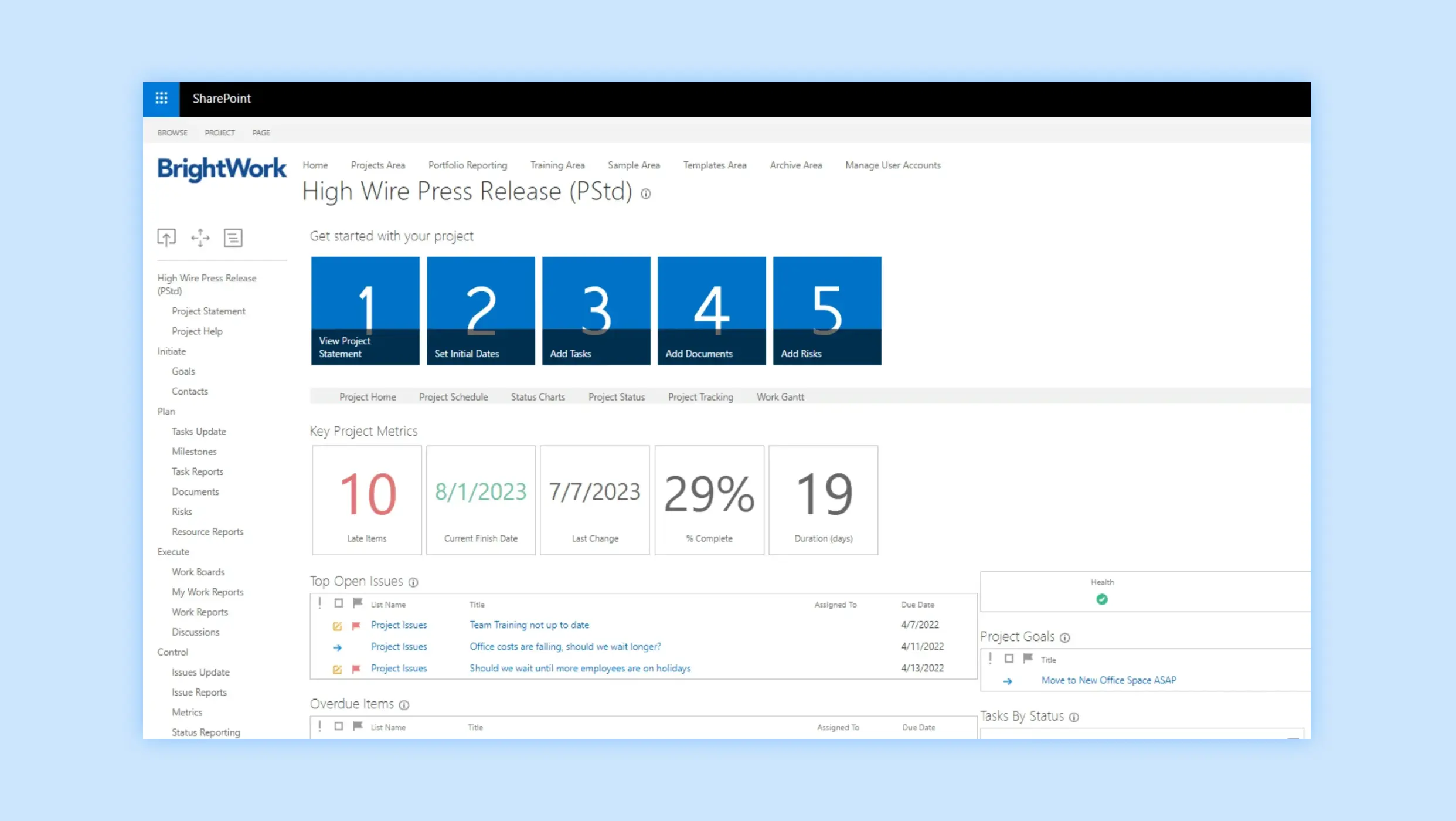Click the info icon next to High Wire Press Release title

(645, 194)
